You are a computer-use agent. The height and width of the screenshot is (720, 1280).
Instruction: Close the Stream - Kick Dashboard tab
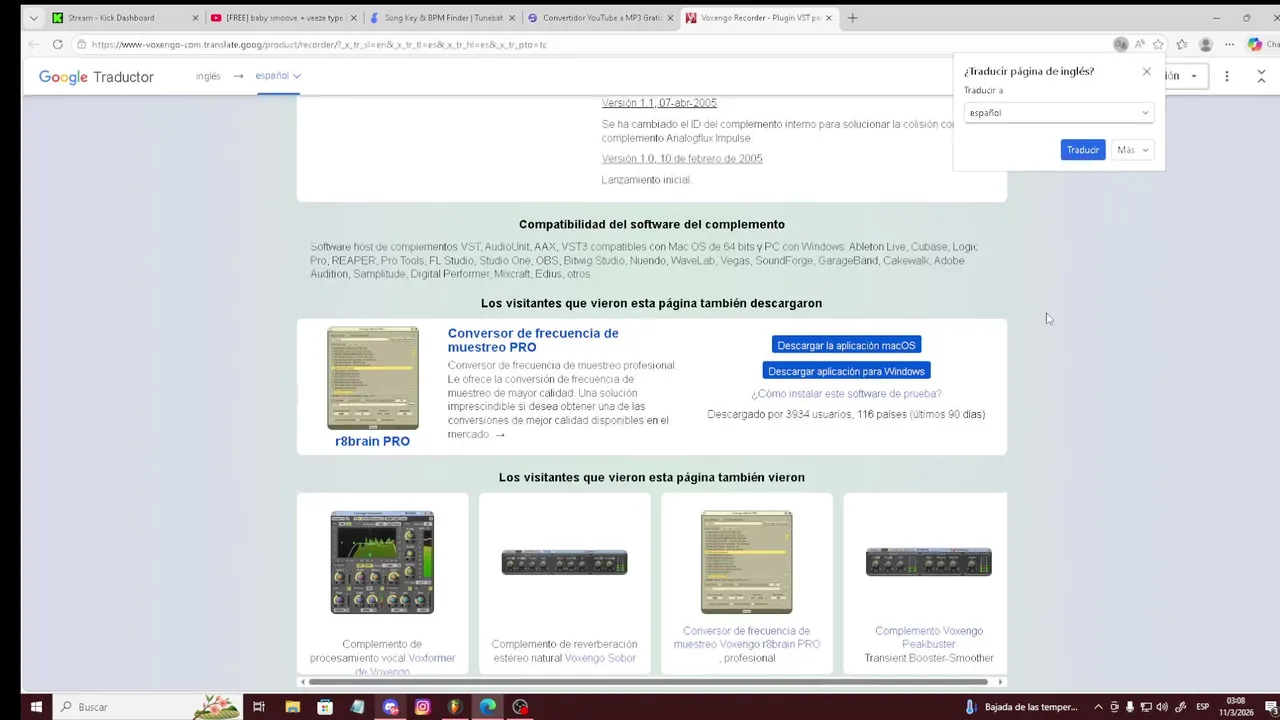195,18
